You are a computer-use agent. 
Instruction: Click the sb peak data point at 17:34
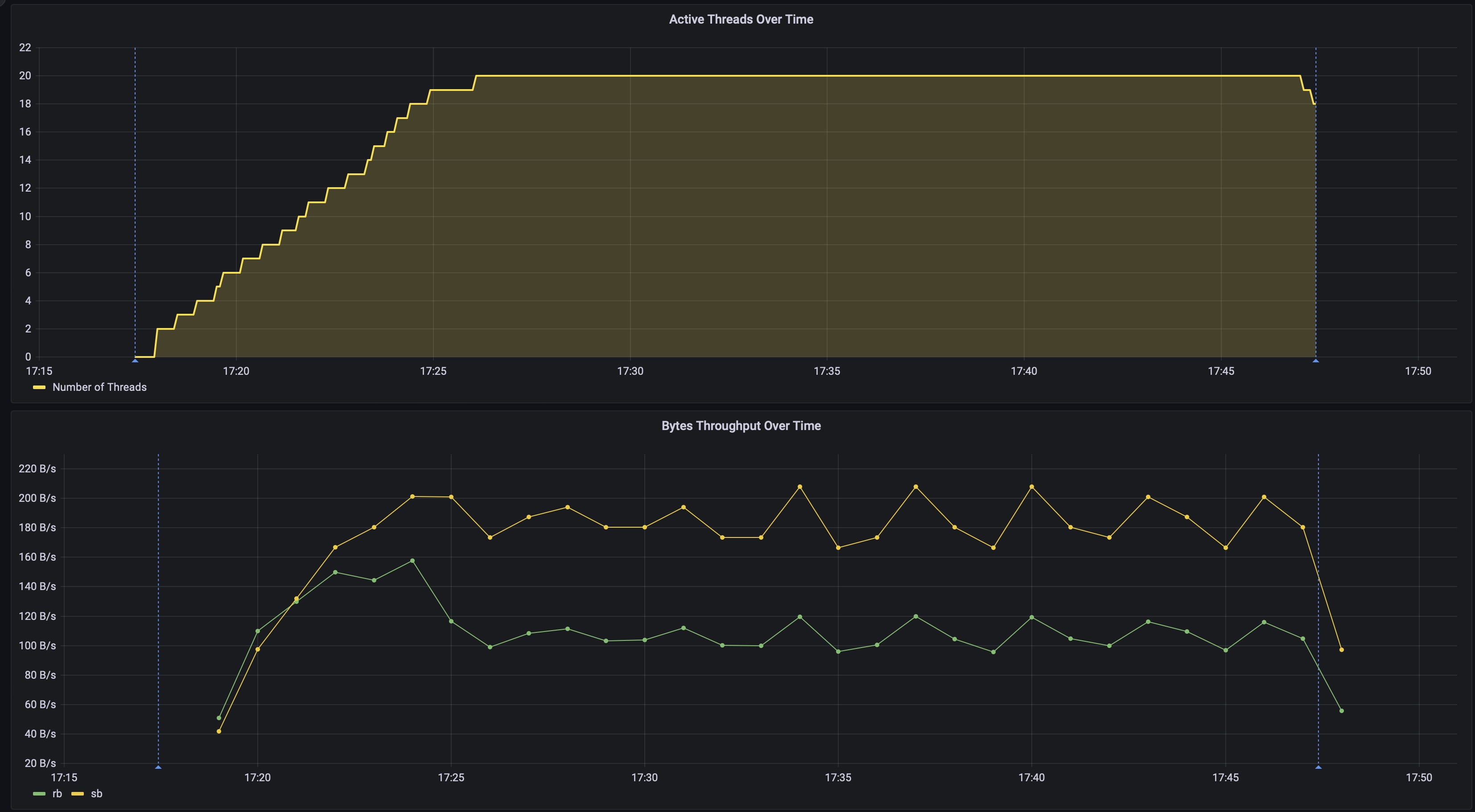click(800, 487)
